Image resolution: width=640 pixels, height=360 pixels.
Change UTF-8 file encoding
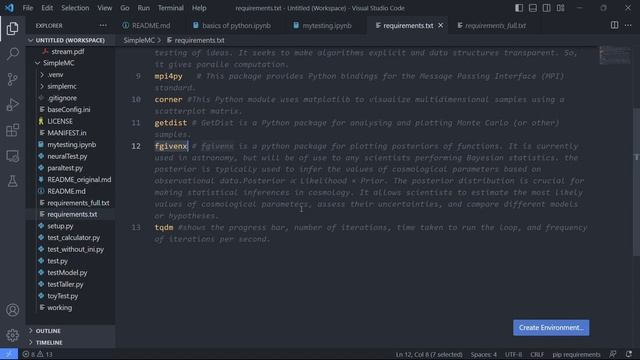point(513,354)
